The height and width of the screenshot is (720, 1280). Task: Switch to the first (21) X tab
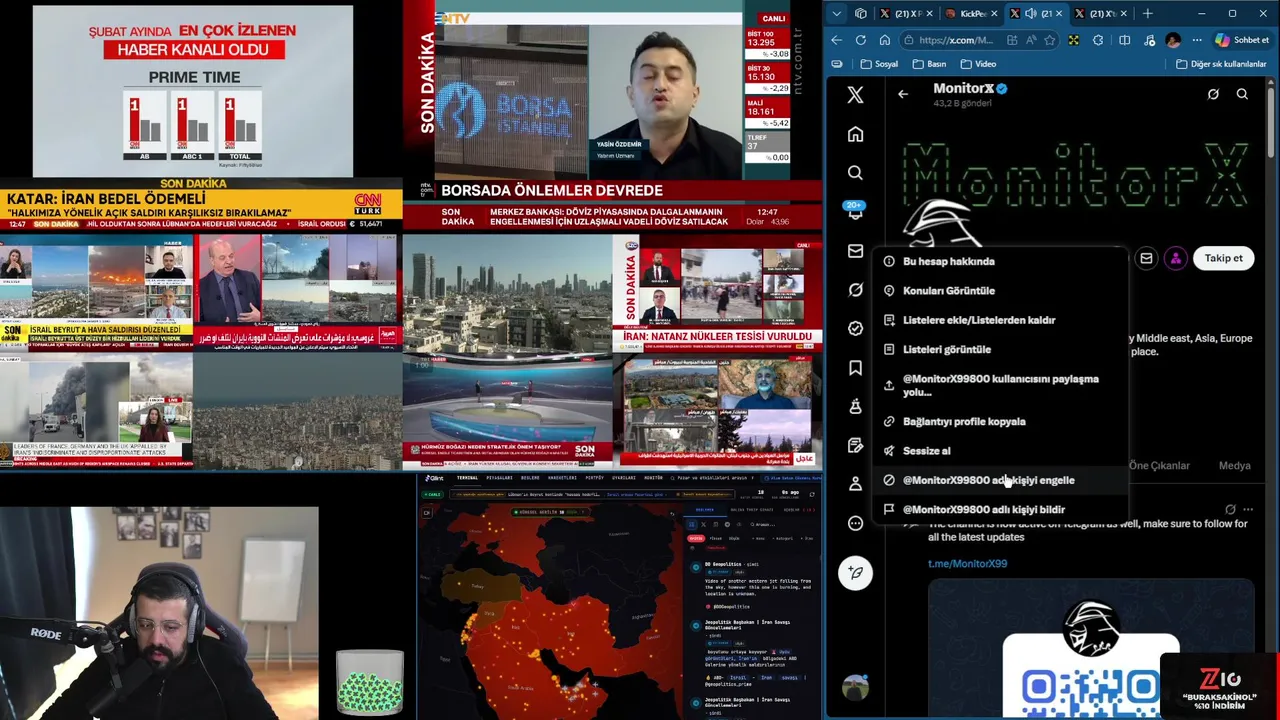(904, 14)
